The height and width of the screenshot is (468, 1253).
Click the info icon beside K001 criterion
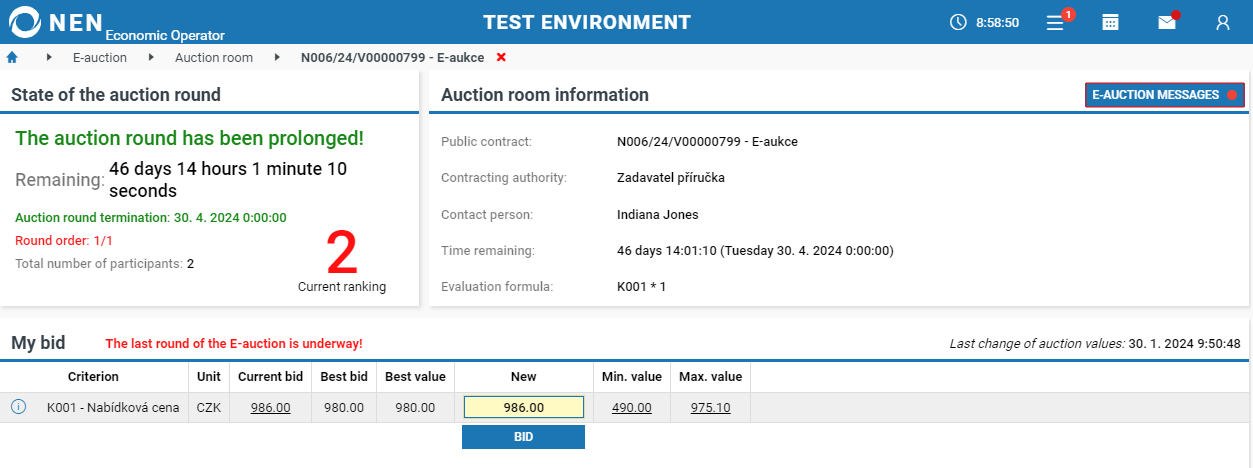click(x=18, y=407)
